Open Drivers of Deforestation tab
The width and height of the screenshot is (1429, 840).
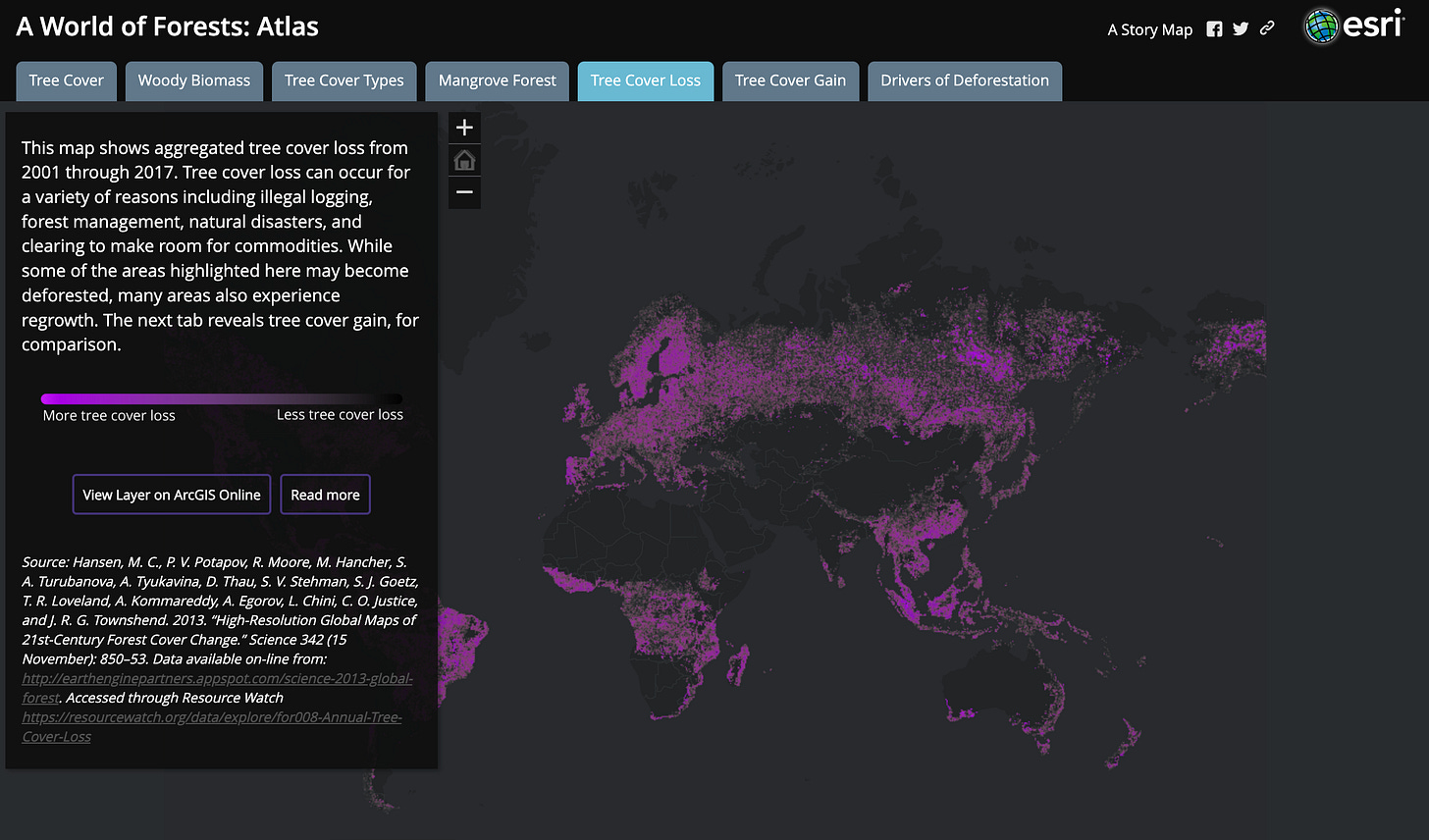pyautogui.click(x=965, y=81)
